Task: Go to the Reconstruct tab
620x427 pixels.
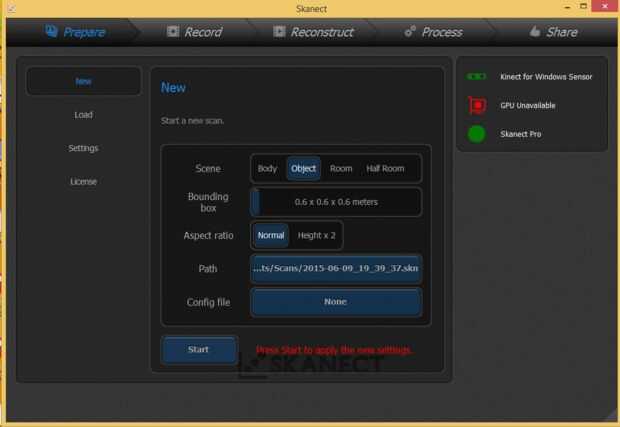Action: point(313,32)
